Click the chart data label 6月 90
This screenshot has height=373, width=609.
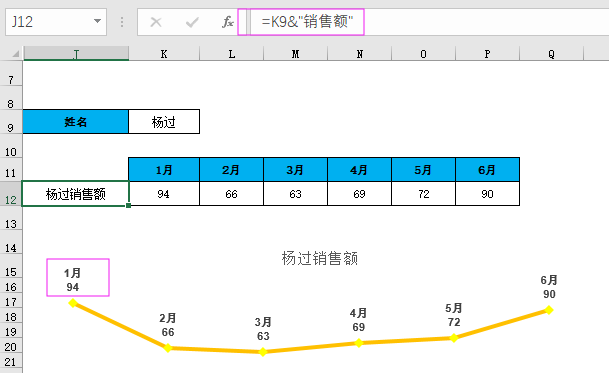click(549, 287)
